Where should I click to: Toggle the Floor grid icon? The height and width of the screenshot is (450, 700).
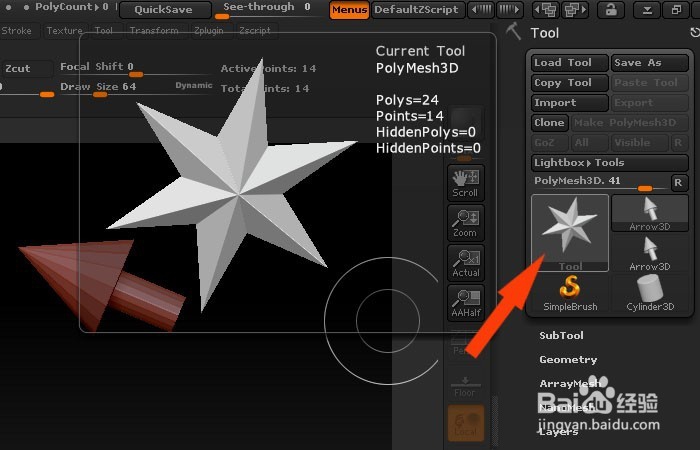tap(465, 386)
